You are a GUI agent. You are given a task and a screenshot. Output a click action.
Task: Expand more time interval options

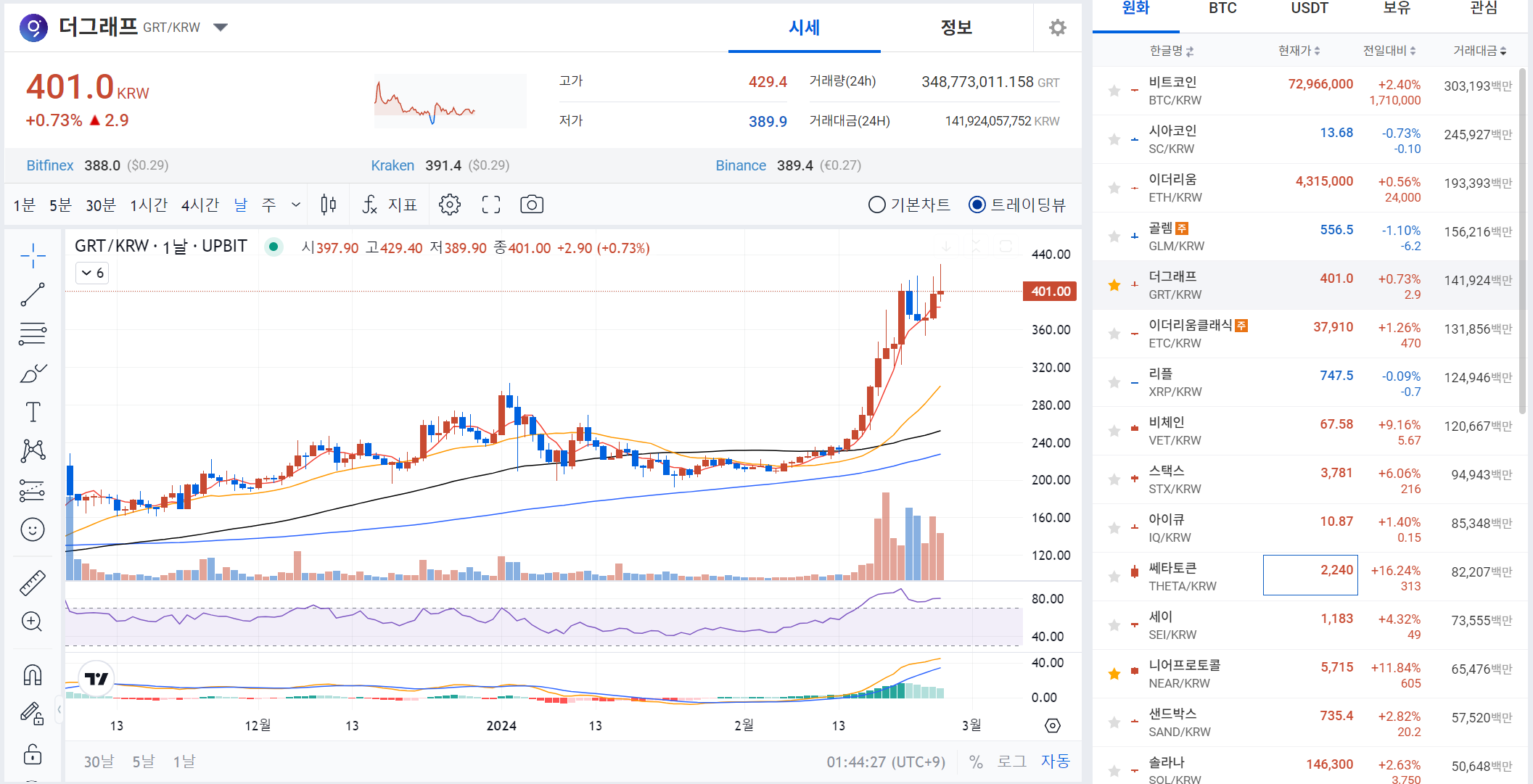pyautogui.click(x=296, y=205)
